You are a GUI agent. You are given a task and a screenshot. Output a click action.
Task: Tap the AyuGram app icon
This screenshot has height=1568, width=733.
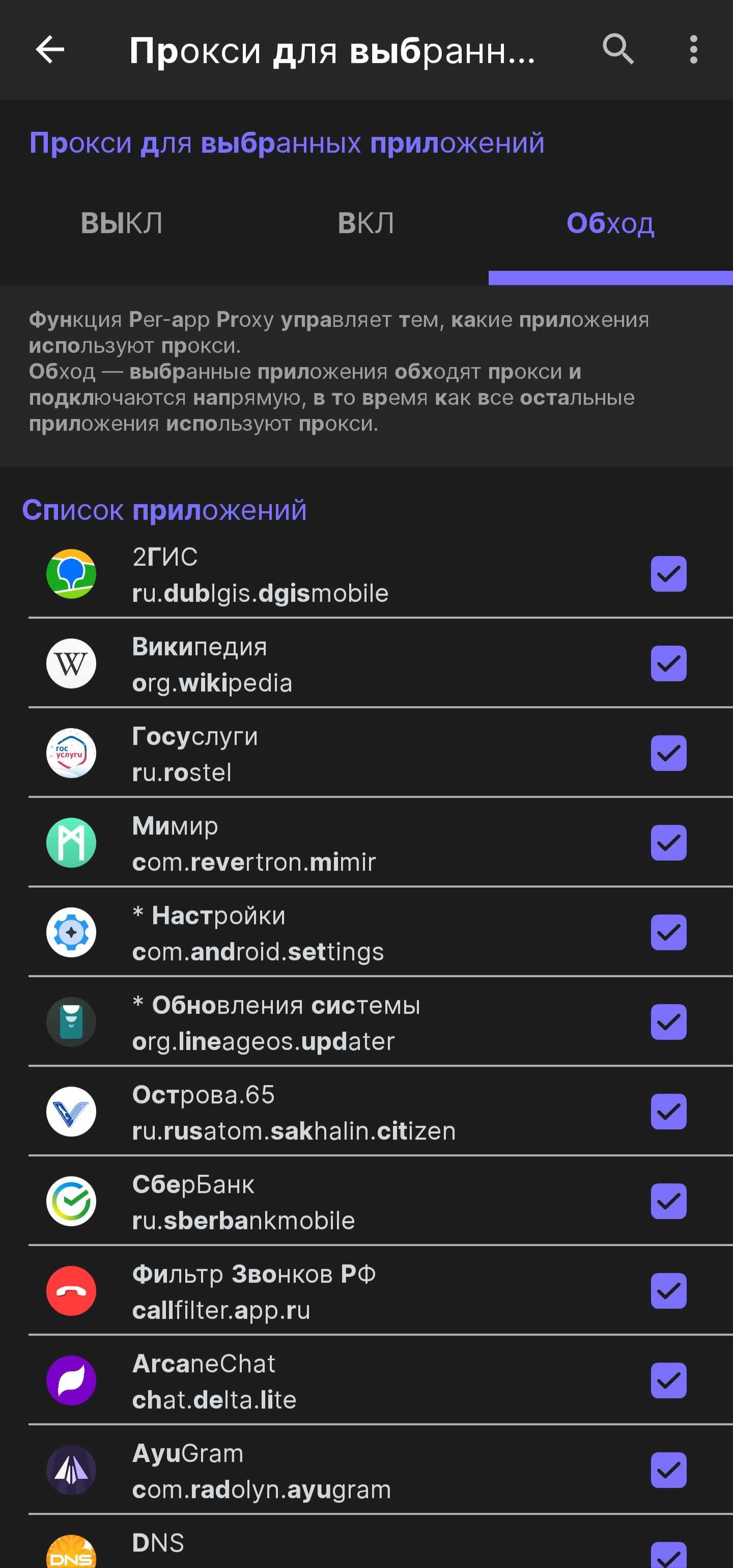click(x=71, y=1470)
